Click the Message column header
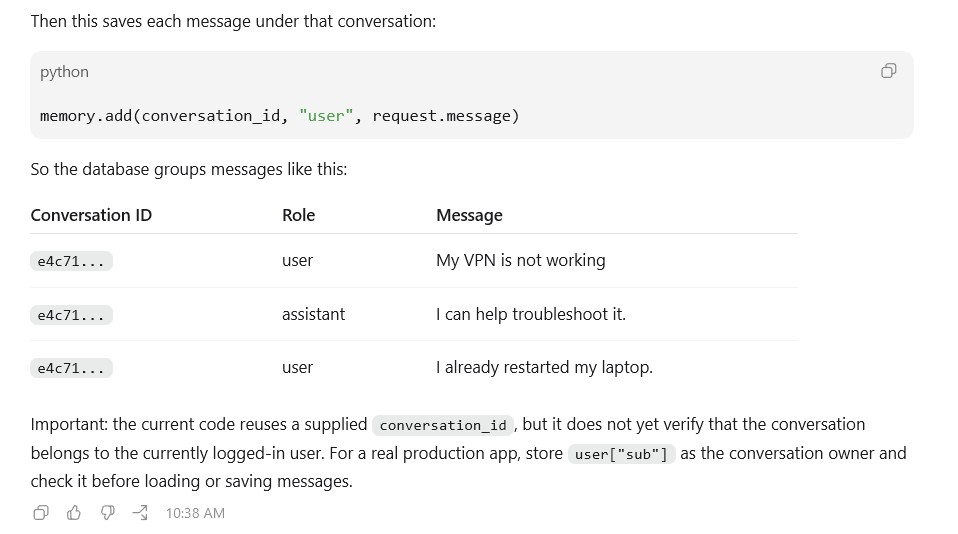958x534 pixels. [469, 215]
